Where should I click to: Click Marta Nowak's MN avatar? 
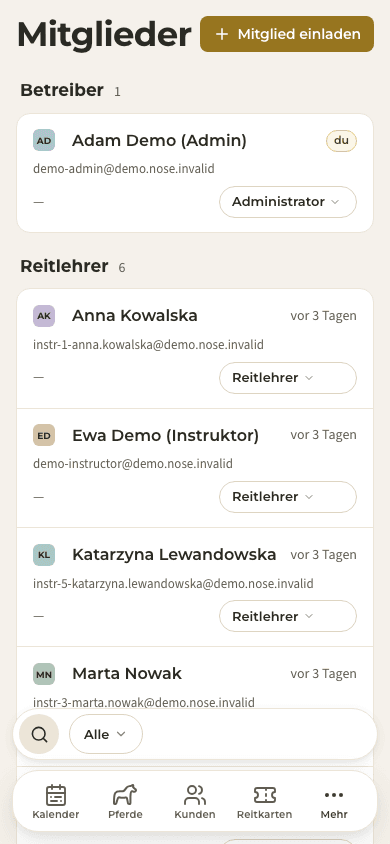click(44, 674)
